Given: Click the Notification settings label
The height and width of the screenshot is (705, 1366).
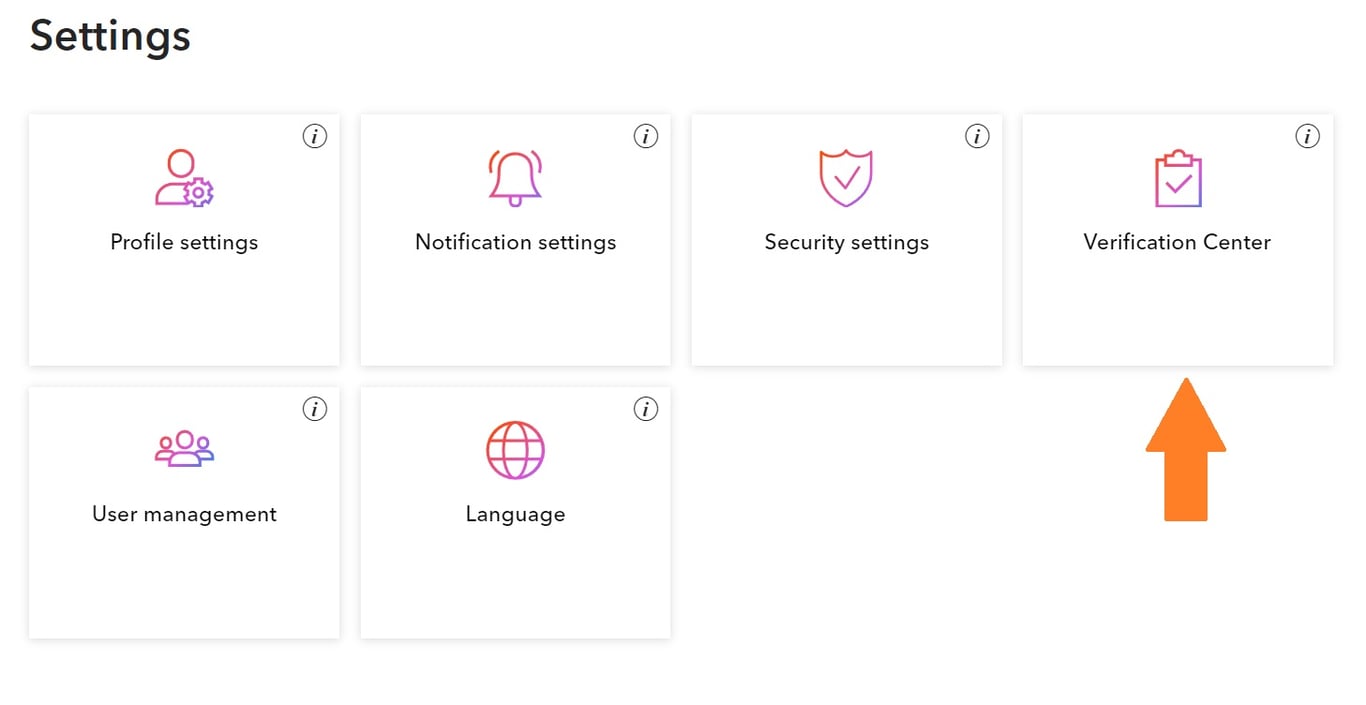Looking at the screenshot, I should tap(515, 242).
